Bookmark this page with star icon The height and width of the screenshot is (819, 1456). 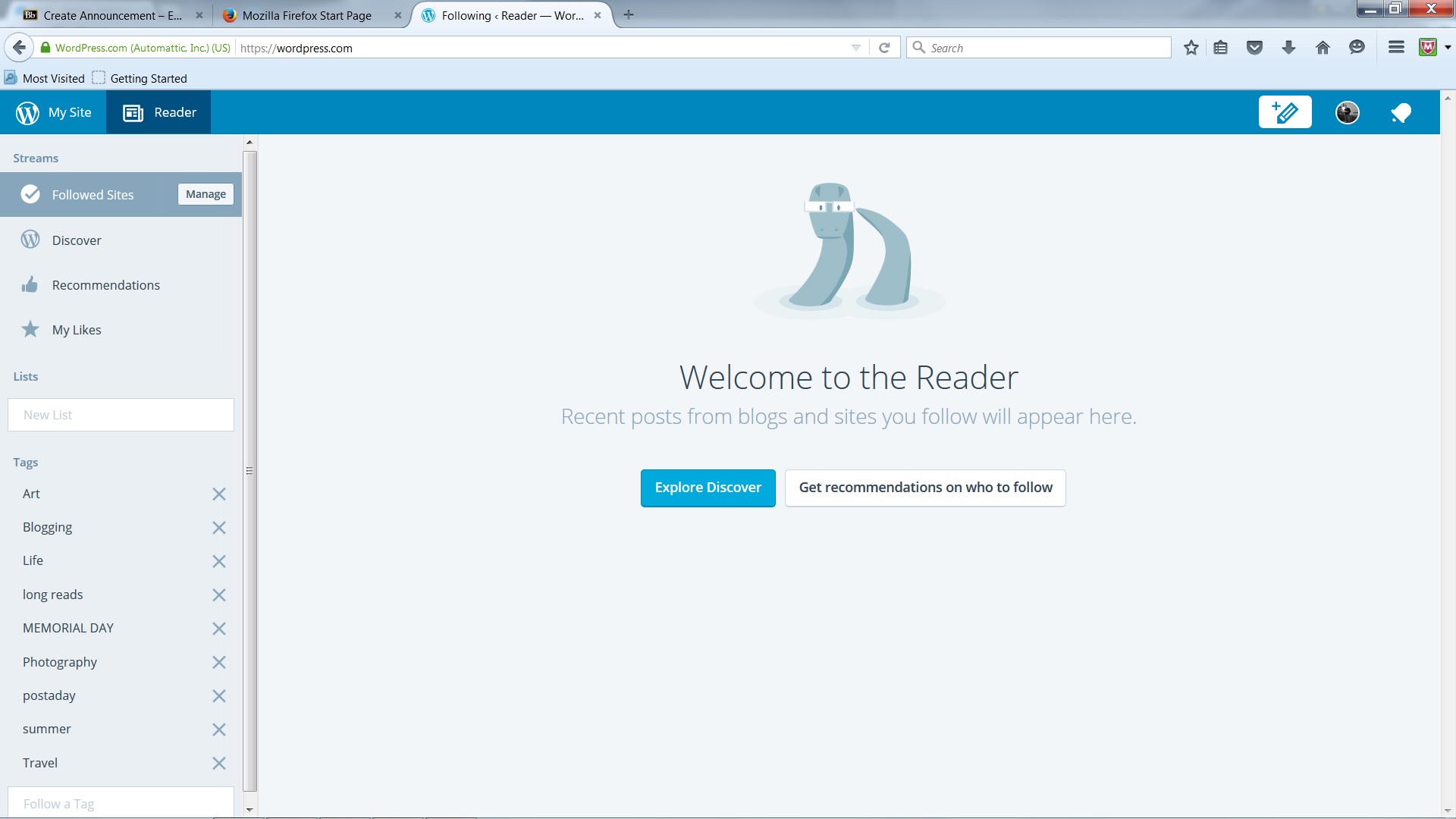(1191, 48)
